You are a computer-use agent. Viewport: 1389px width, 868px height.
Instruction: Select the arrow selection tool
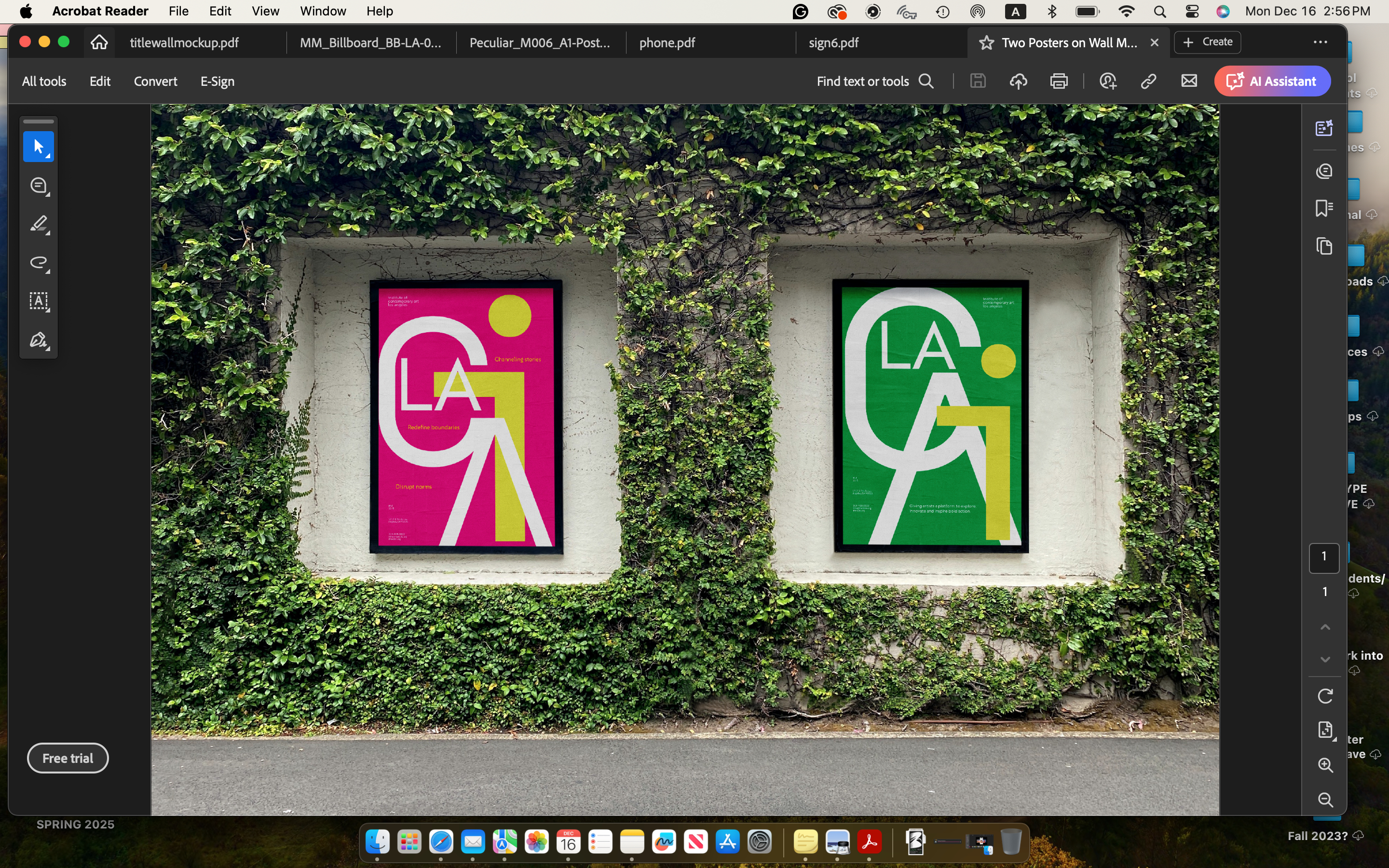[x=39, y=147]
